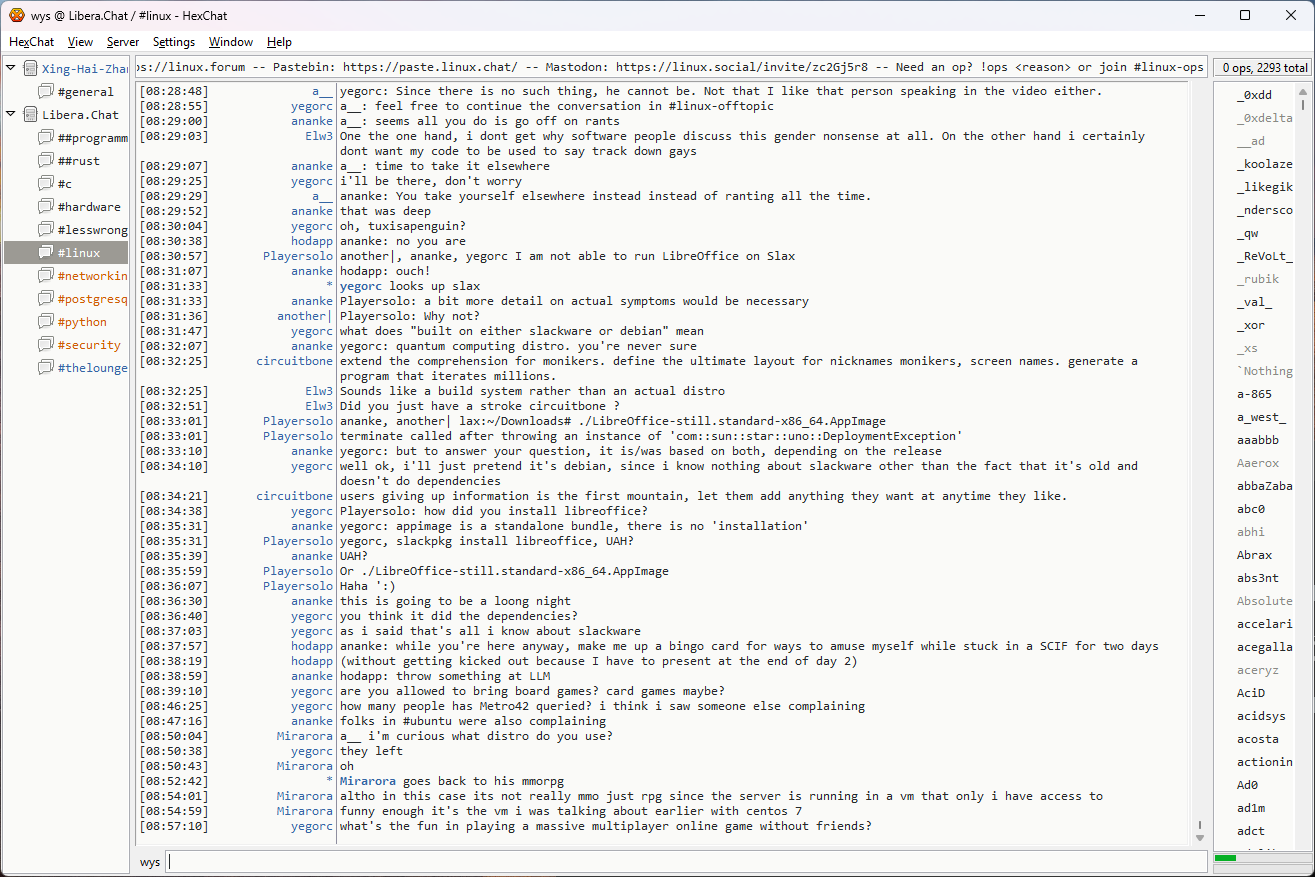Viewport: 1315px width, 877px height.
Task: Collapse the Libera.Chat server tree
Action: pyautogui.click(x=11, y=115)
